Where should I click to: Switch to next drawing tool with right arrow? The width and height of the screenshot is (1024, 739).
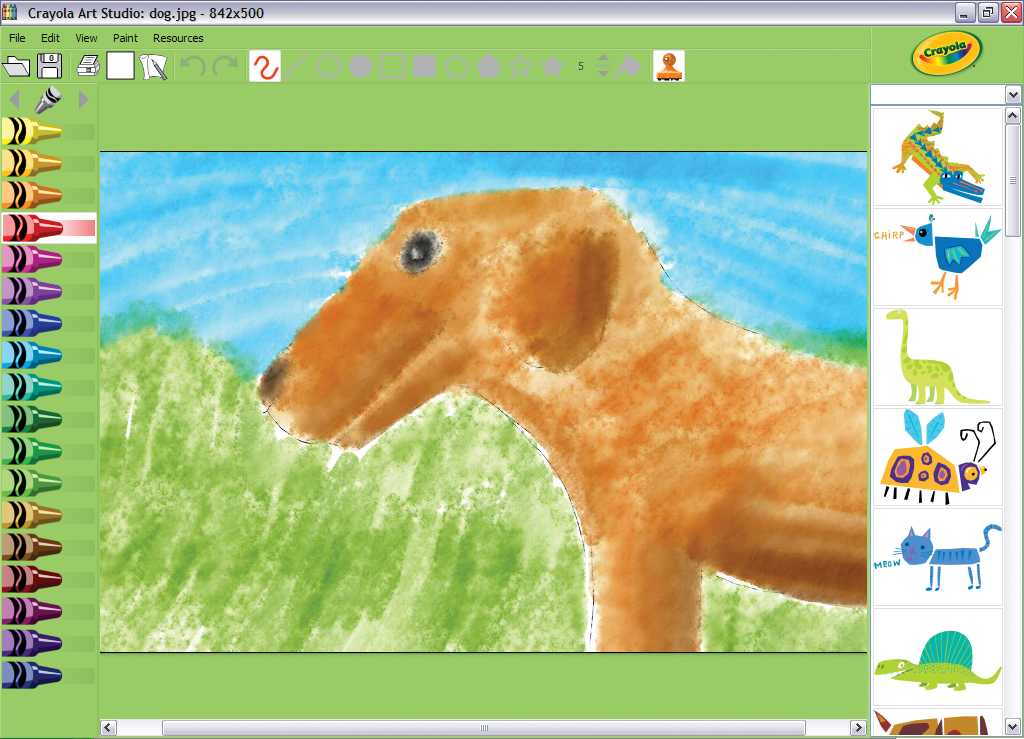[x=84, y=100]
